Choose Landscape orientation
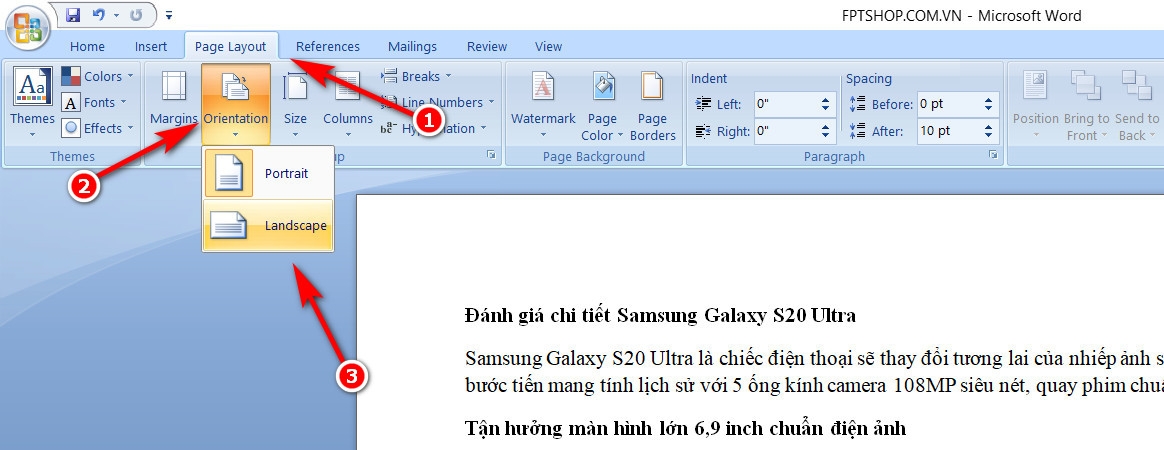Image resolution: width=1164 pixels, height=450 pixels. point(268,225)
